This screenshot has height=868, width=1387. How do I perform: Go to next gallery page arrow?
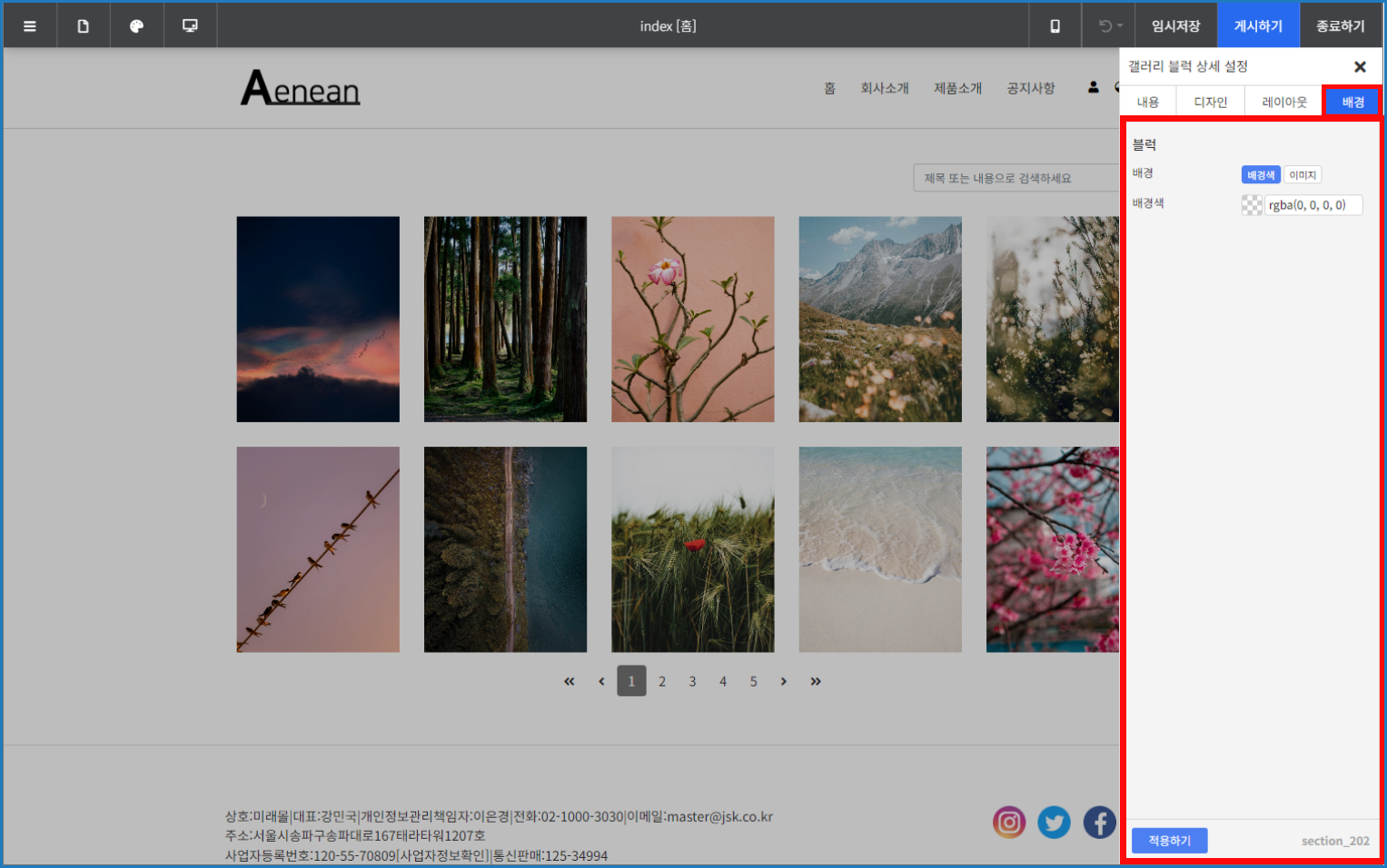[784, 681]
